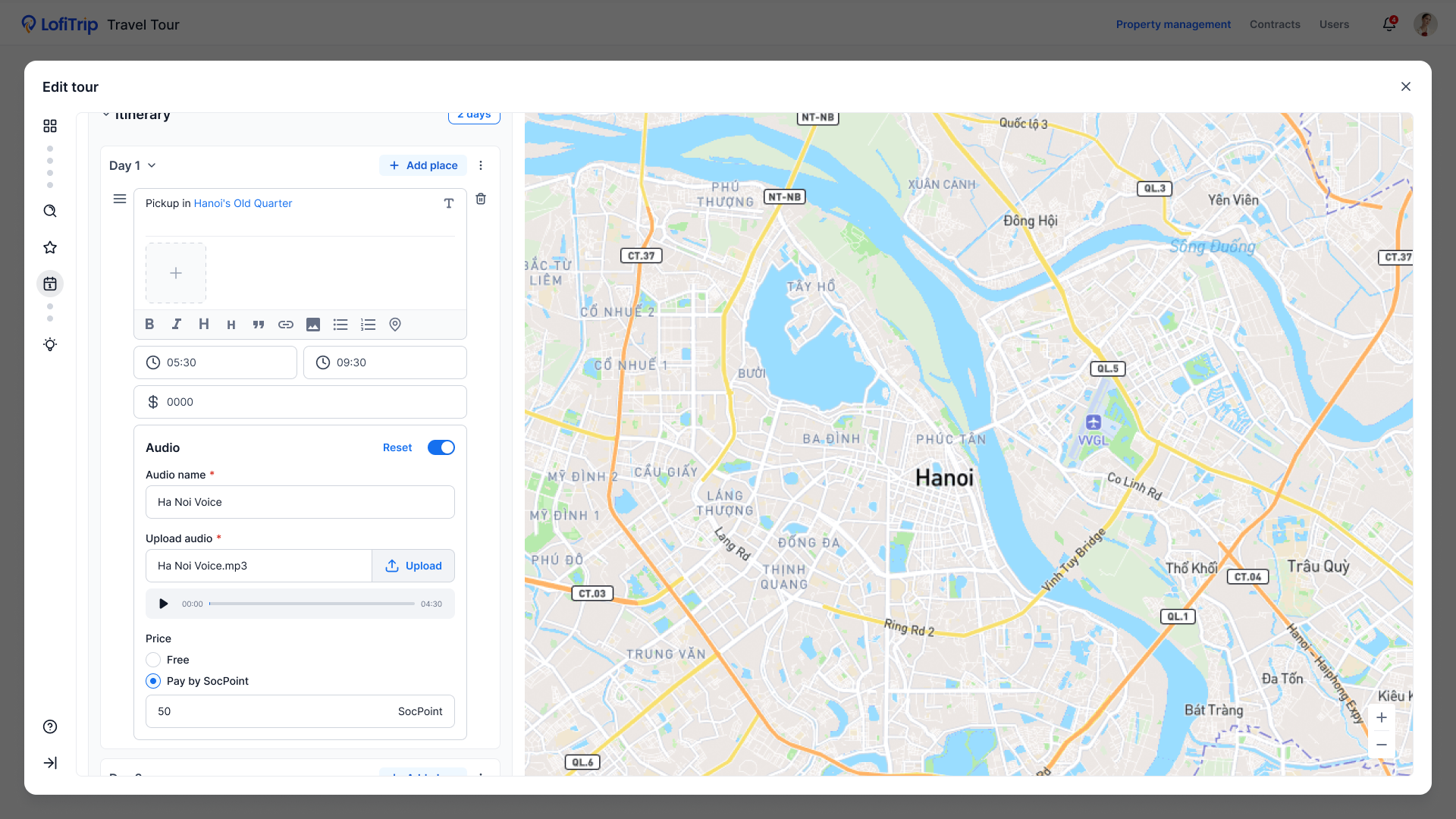Screen dimensions: 1456x819
Task: Click the Hanoi label on map
Action: click(x=944, y=478)
